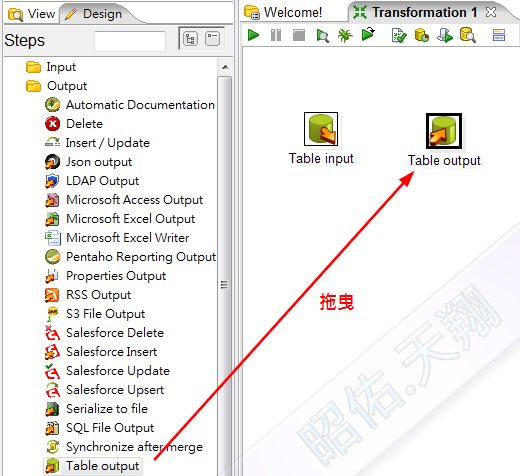Expand all step categories with the tree button
Image resolution: width=520 pixels, height=476 pixels.
click(190, 38)
